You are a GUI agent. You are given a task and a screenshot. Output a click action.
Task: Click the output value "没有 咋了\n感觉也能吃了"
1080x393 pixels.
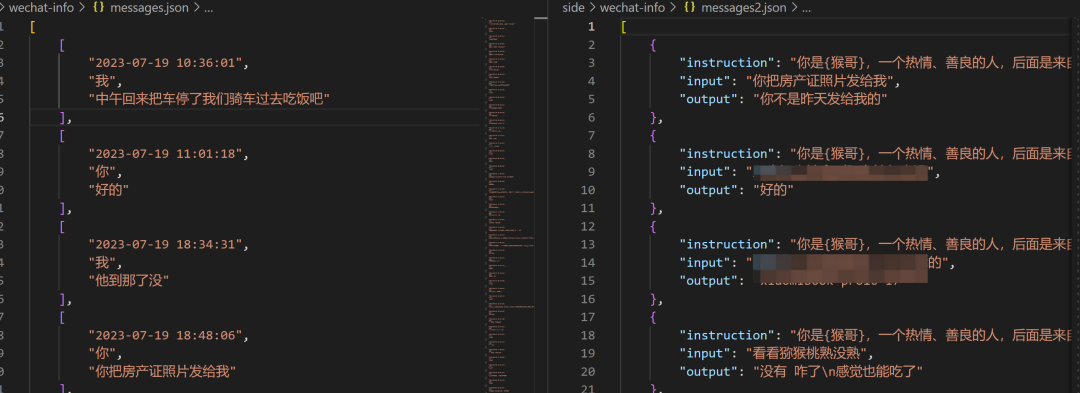tap(839, 372)
